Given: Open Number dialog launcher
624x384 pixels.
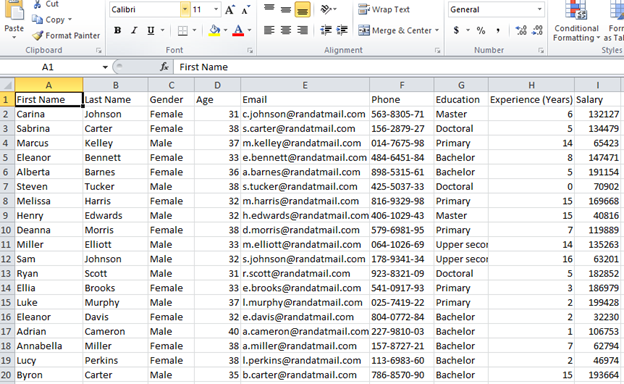Looking at the screenshot, I should pyautogui.click(x=541, y=51).
